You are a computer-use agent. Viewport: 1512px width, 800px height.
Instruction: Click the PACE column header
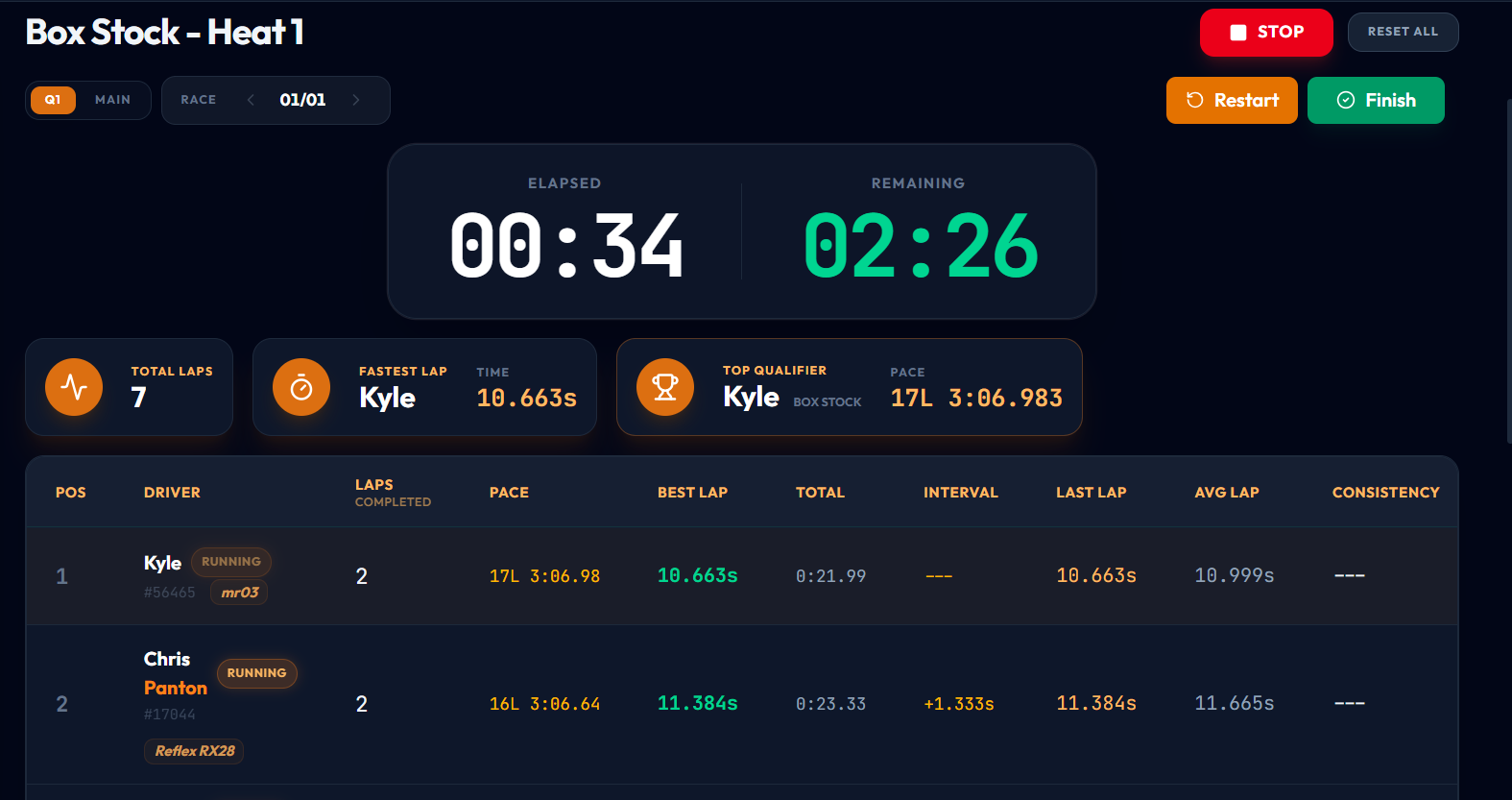pyautogui.click(x=509, y=493)
